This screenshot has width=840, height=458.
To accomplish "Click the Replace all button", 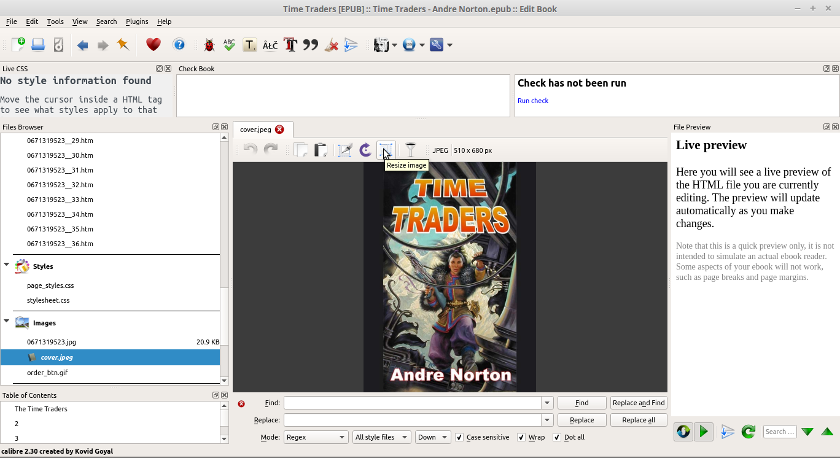I will pos(638,420).
